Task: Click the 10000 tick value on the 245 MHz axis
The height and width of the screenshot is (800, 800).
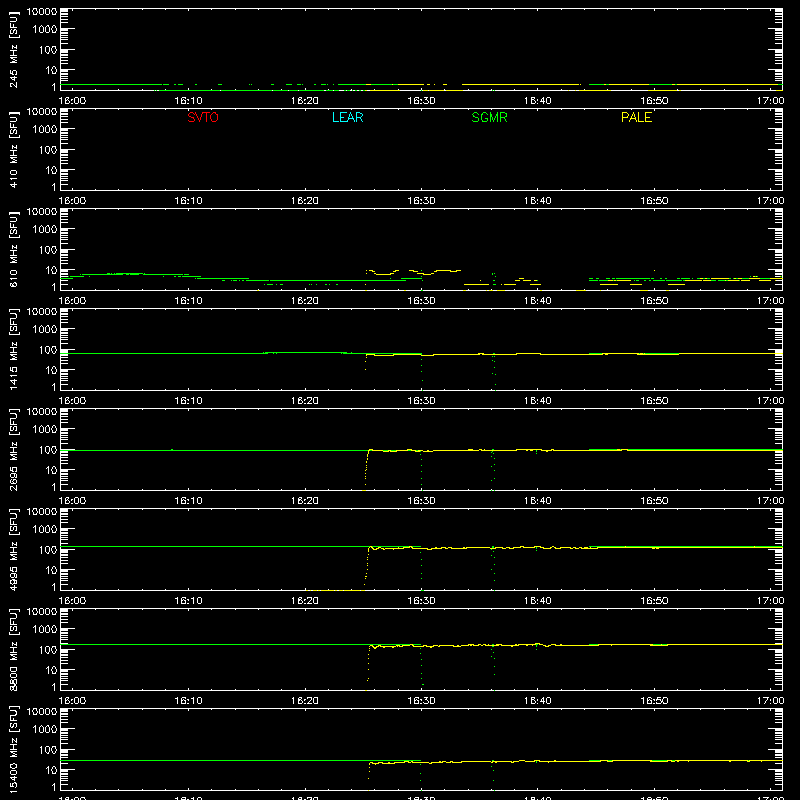Action: (42, 12)
